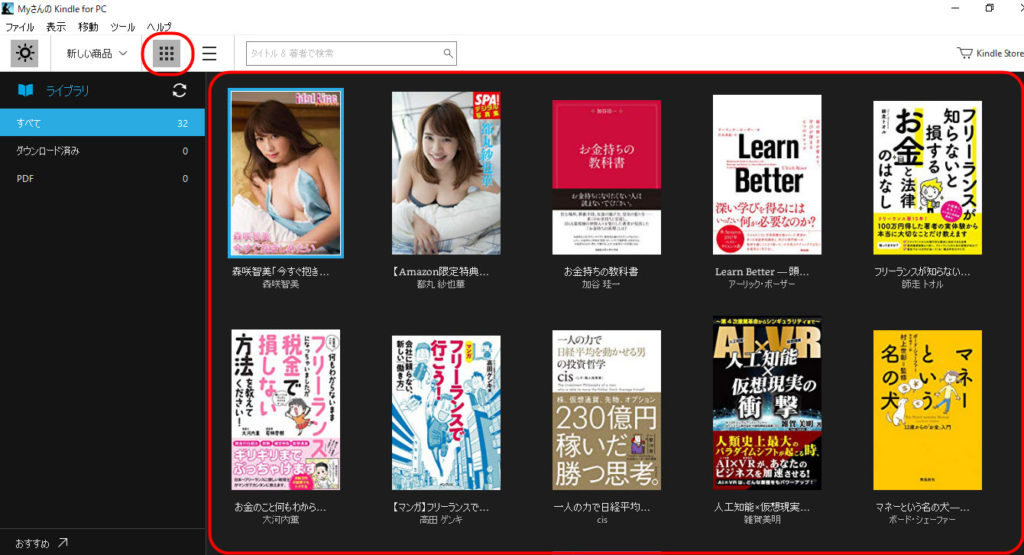The image size is (1024, 555).
Task: Click the library book icon
Action: (x=25, y=90)
